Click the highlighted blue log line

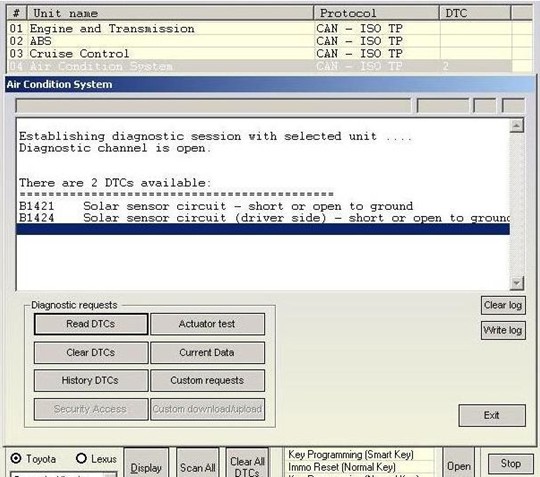(263, 229)
